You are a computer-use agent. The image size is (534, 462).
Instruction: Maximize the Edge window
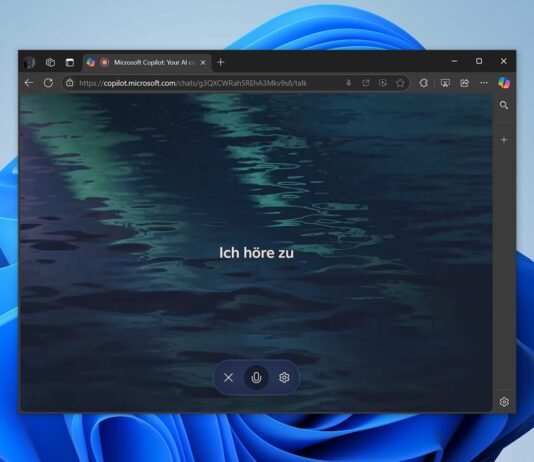tap(479, 61)
